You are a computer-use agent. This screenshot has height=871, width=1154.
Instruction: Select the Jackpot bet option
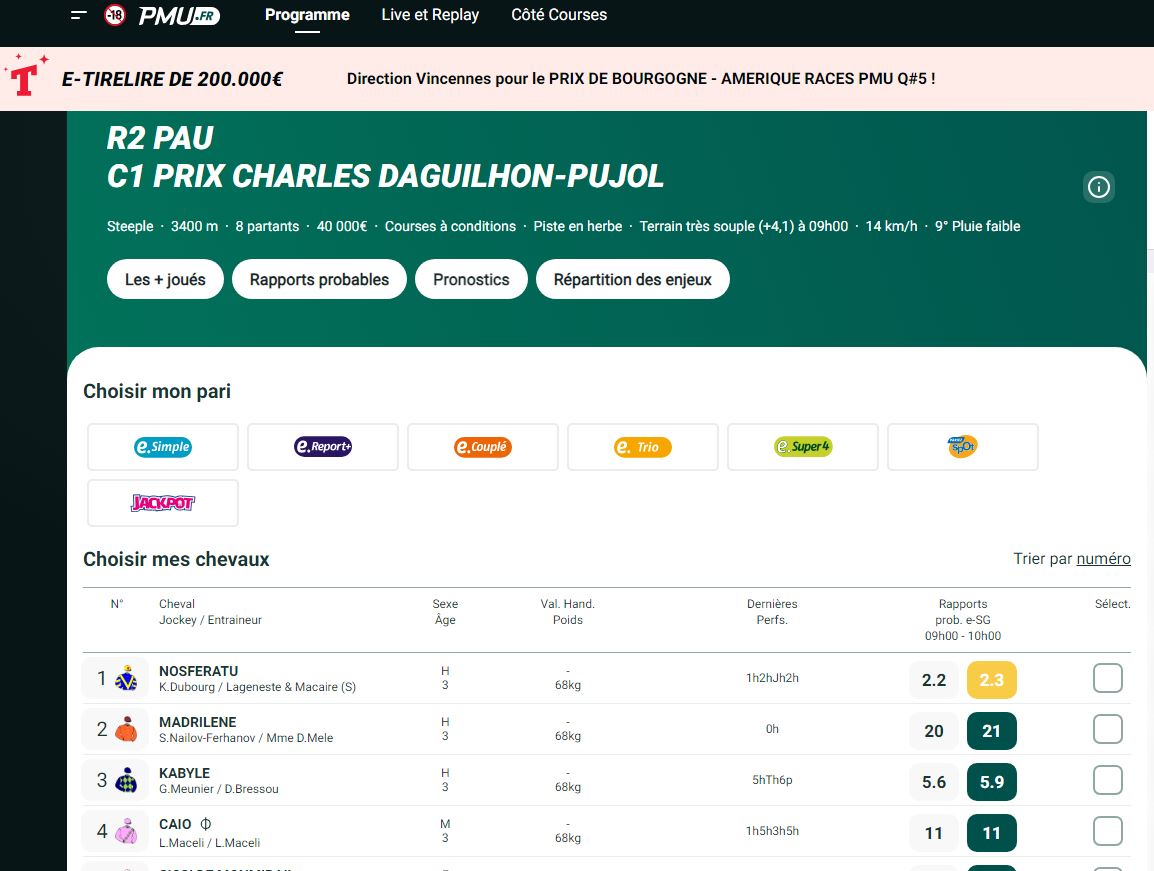point(163,503)
